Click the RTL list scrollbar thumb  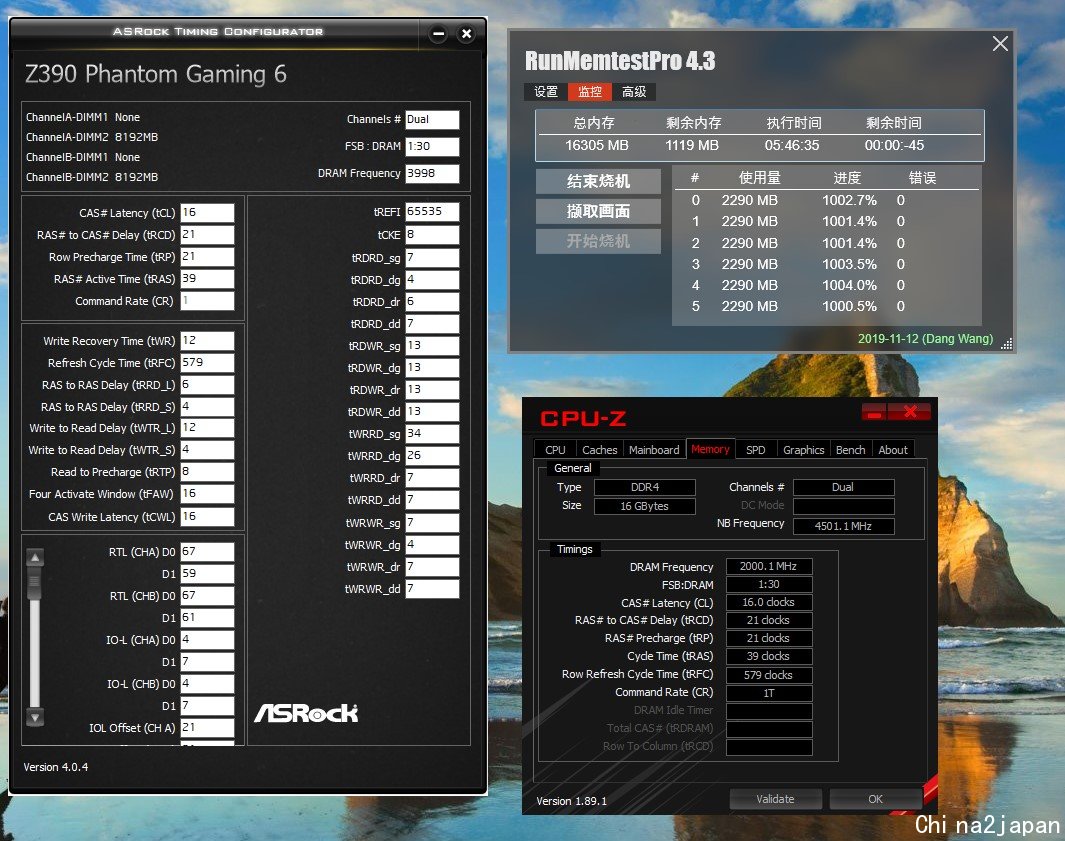point(35,584)
